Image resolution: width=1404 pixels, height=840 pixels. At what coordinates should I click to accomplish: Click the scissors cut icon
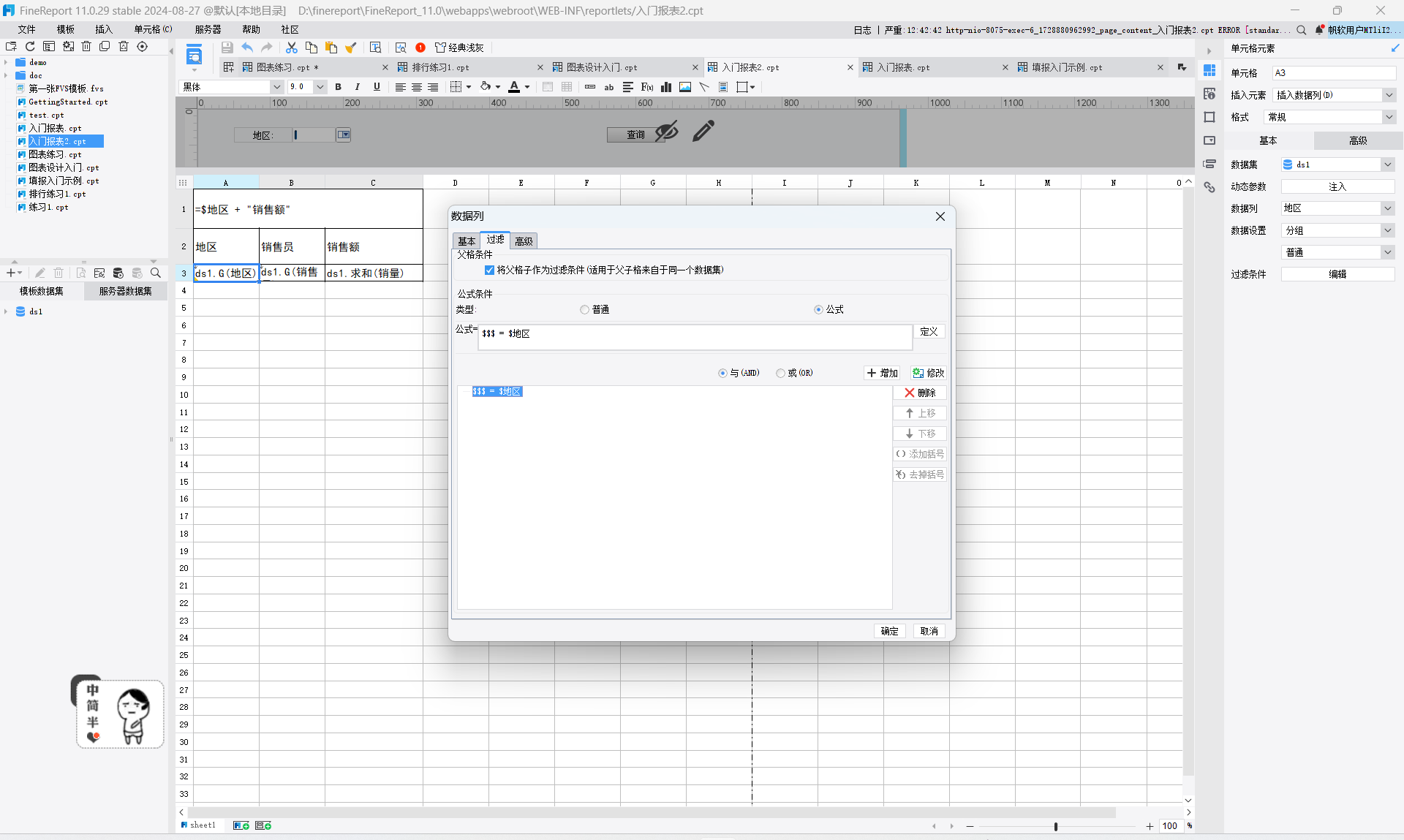pyautogui.click(x=291, y=48)
